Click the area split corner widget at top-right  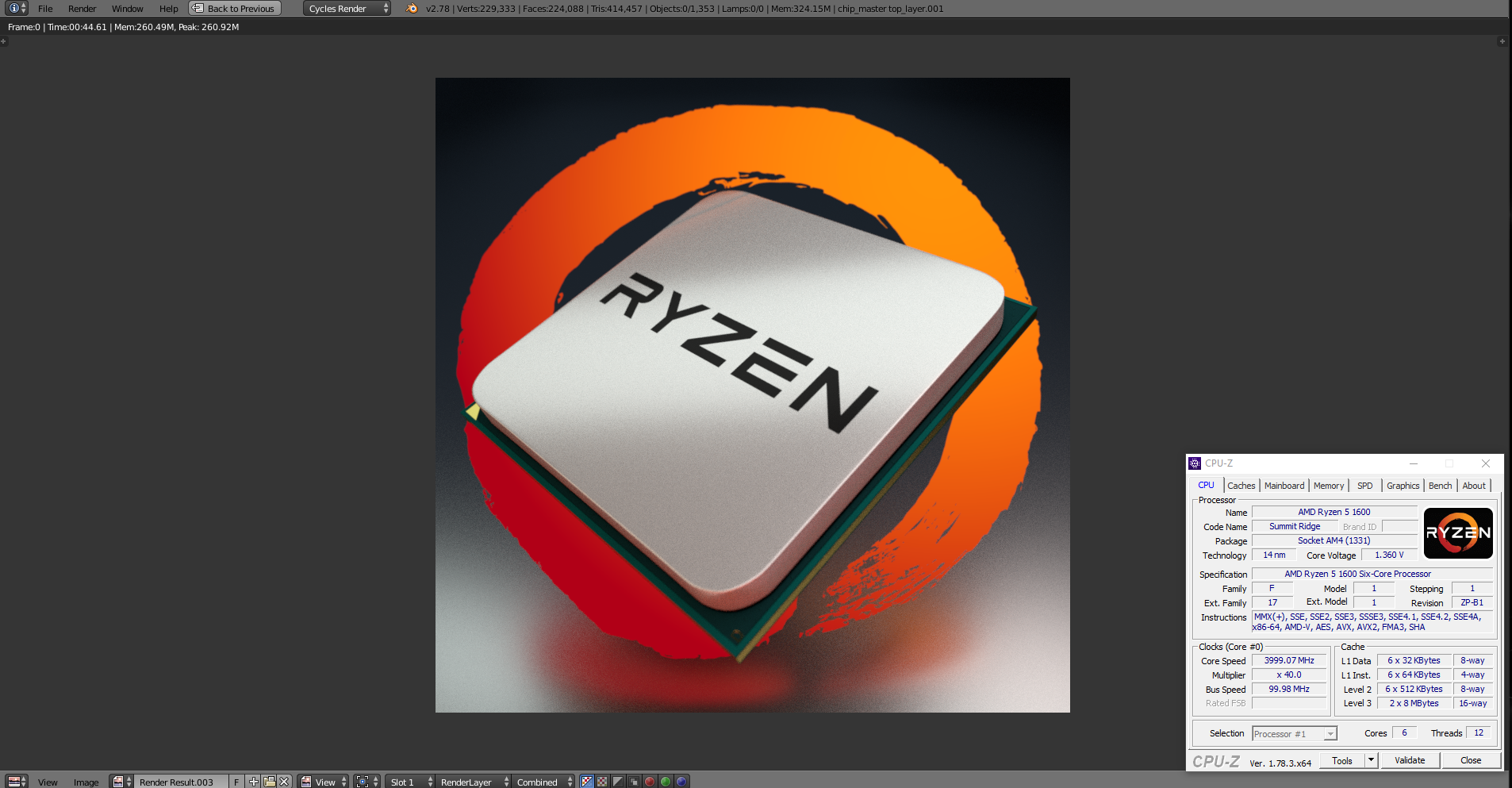(1502, 41)
